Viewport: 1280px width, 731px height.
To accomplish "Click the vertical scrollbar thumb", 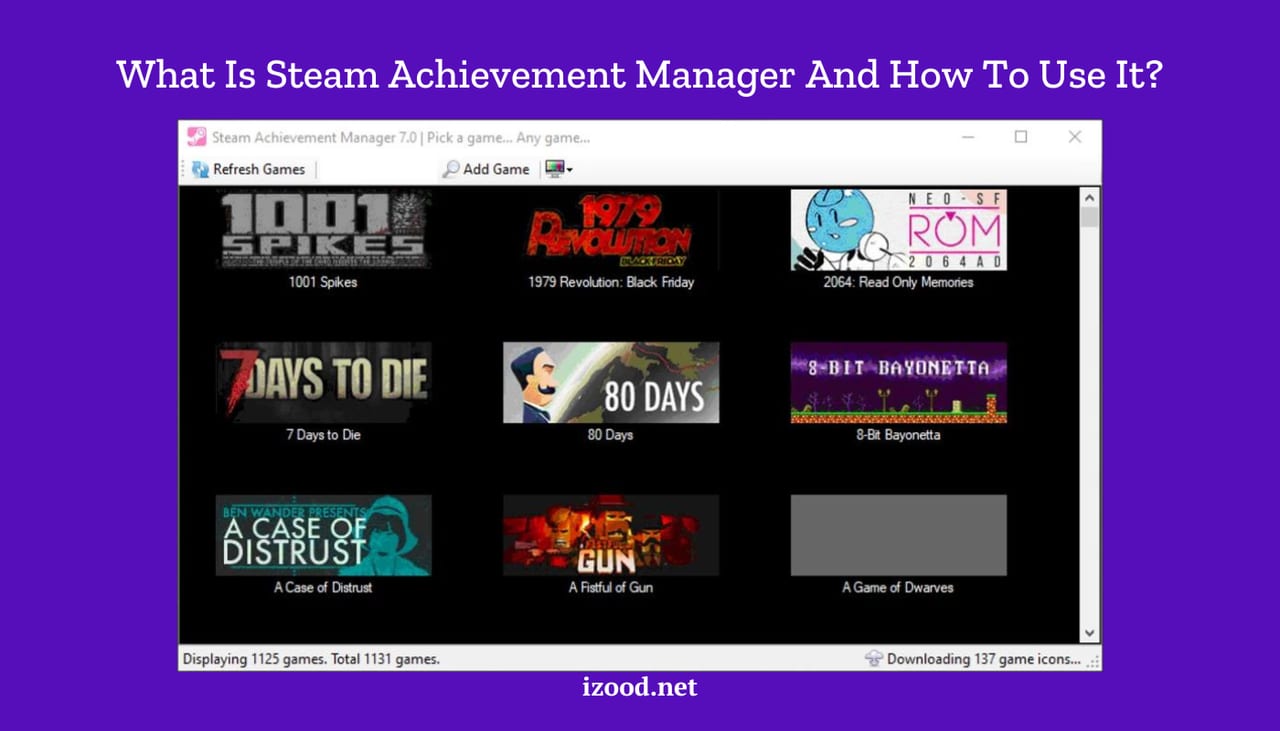I will pos(1090,217).
